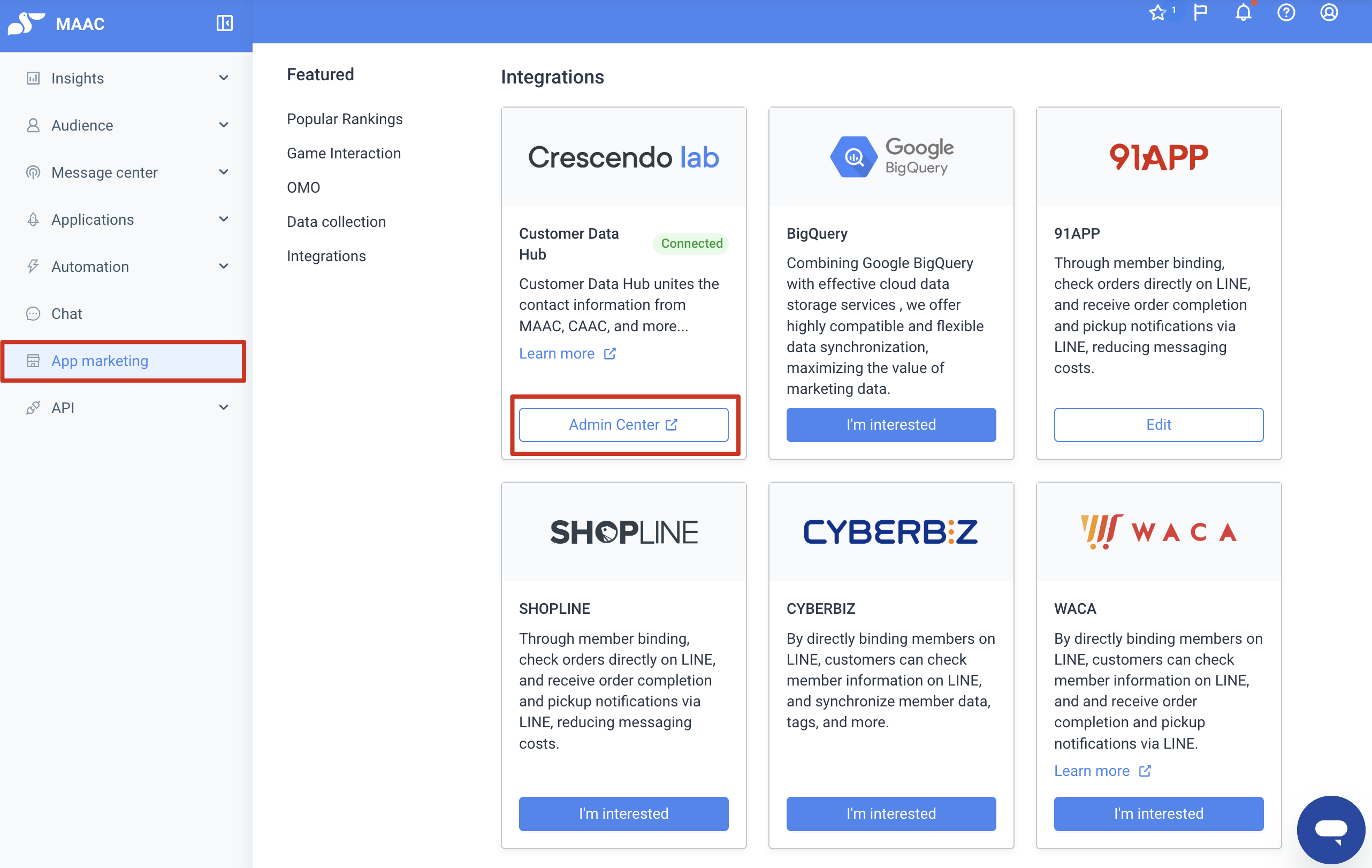
Task: Click the Chat speech-bubble icon in sidebar
Action: pos(33,314)
